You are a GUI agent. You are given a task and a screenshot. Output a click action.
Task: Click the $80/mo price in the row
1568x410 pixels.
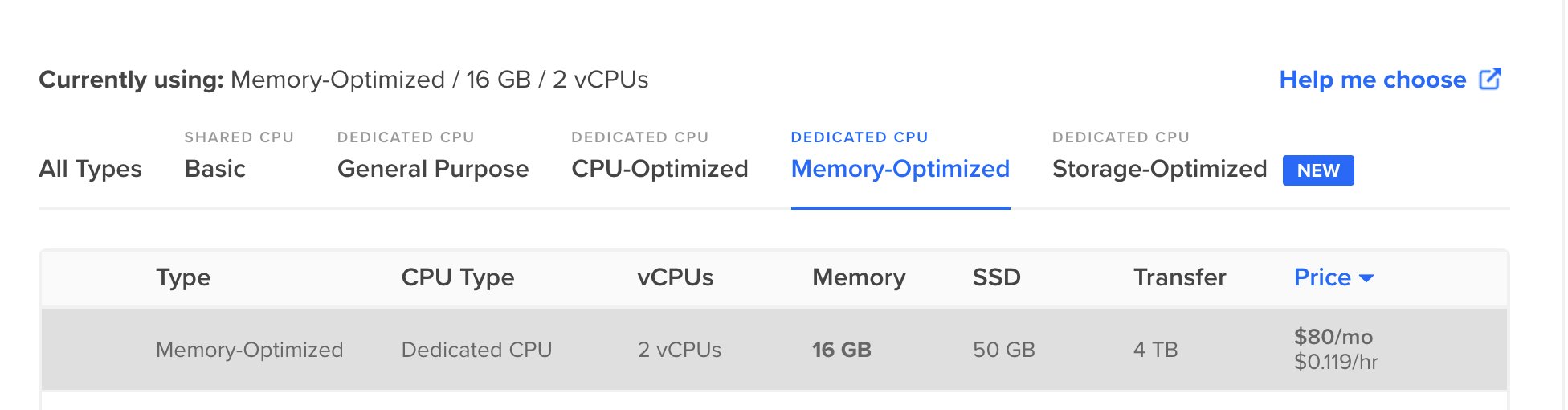(x=1333, y=337)
